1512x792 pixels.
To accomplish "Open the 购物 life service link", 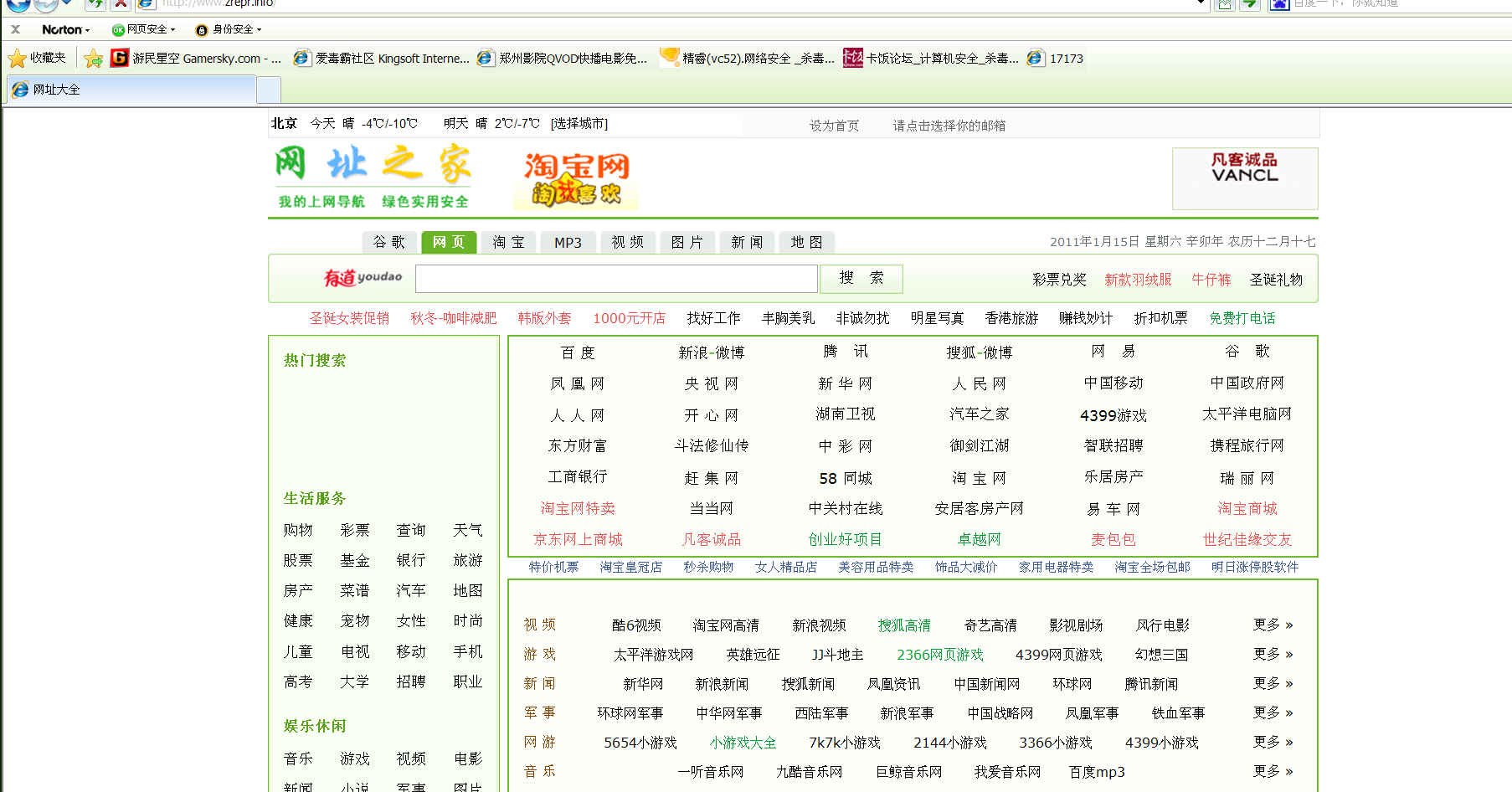I will tap(298, 530).
